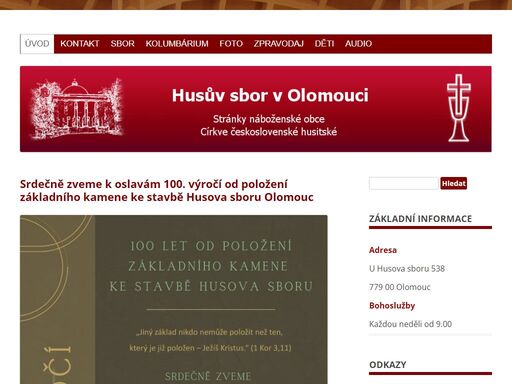Open the SBOR menu item
The width and height of the screenshot is (512, 384).
point(122,44)
